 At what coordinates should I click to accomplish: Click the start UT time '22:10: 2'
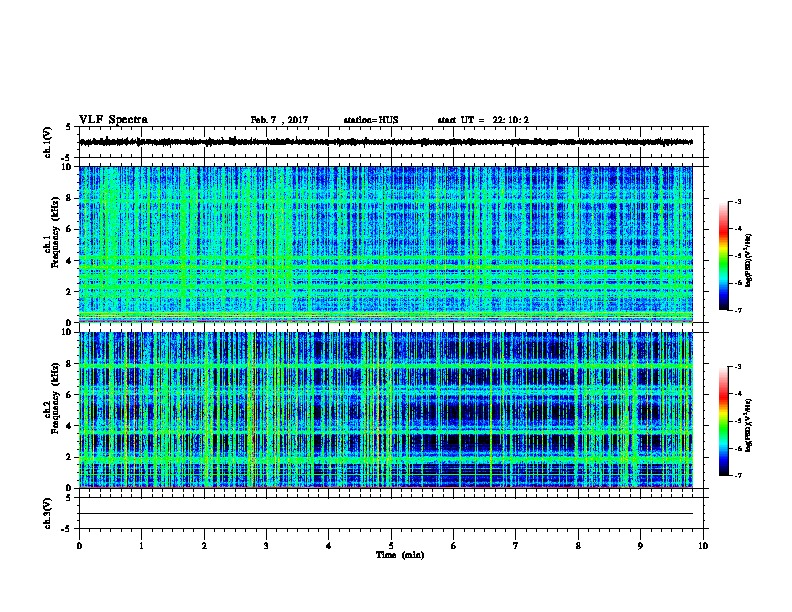point(511,120)
